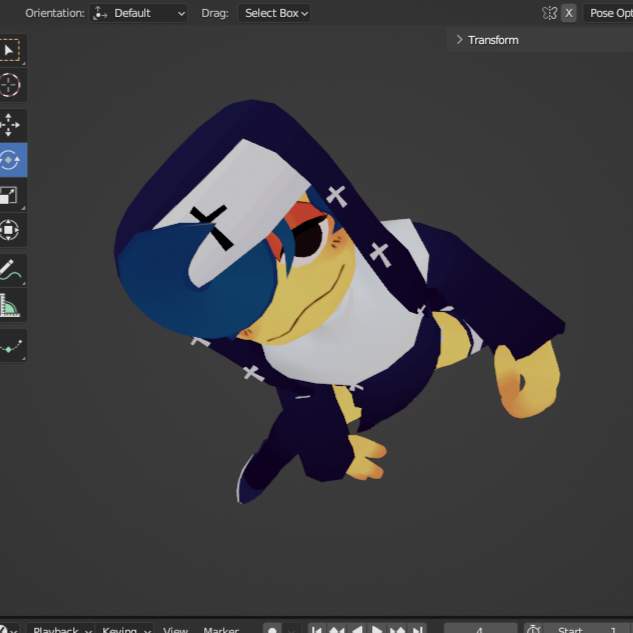Click the pose mirror butterfly icon
633x633 pixels.
549,13
